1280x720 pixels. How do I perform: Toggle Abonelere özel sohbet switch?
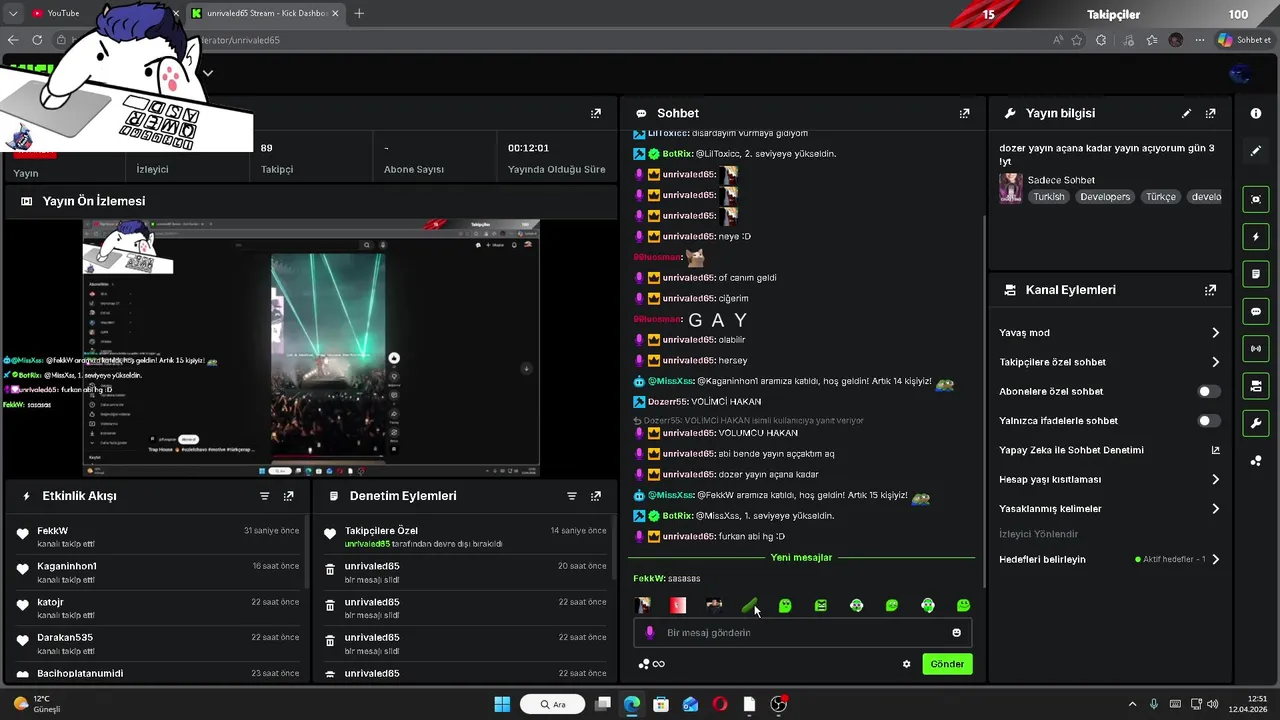click(x=1209, y=392)
